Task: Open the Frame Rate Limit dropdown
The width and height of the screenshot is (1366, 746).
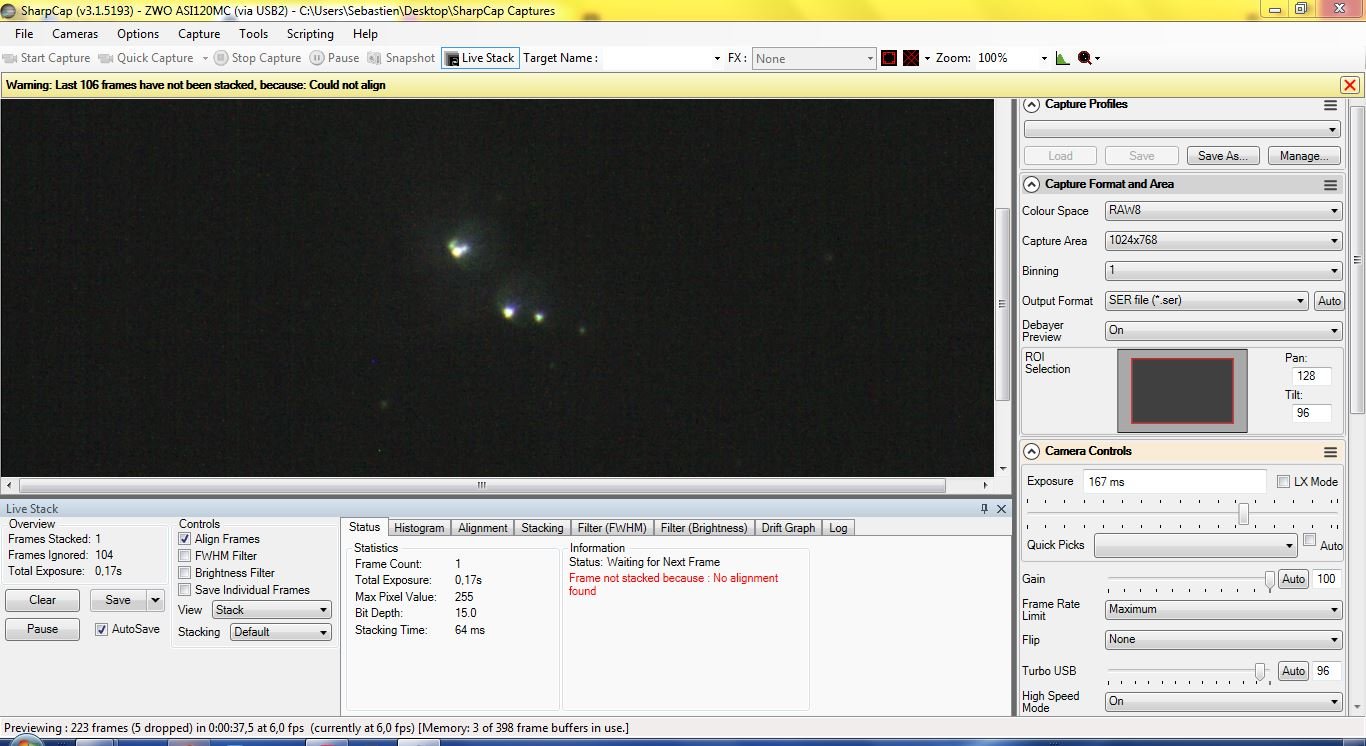Action: tap(1223, 609)
